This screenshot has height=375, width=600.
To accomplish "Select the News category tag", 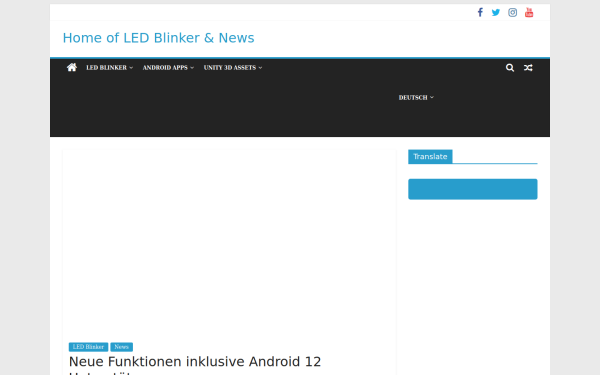I will point(122,347).
